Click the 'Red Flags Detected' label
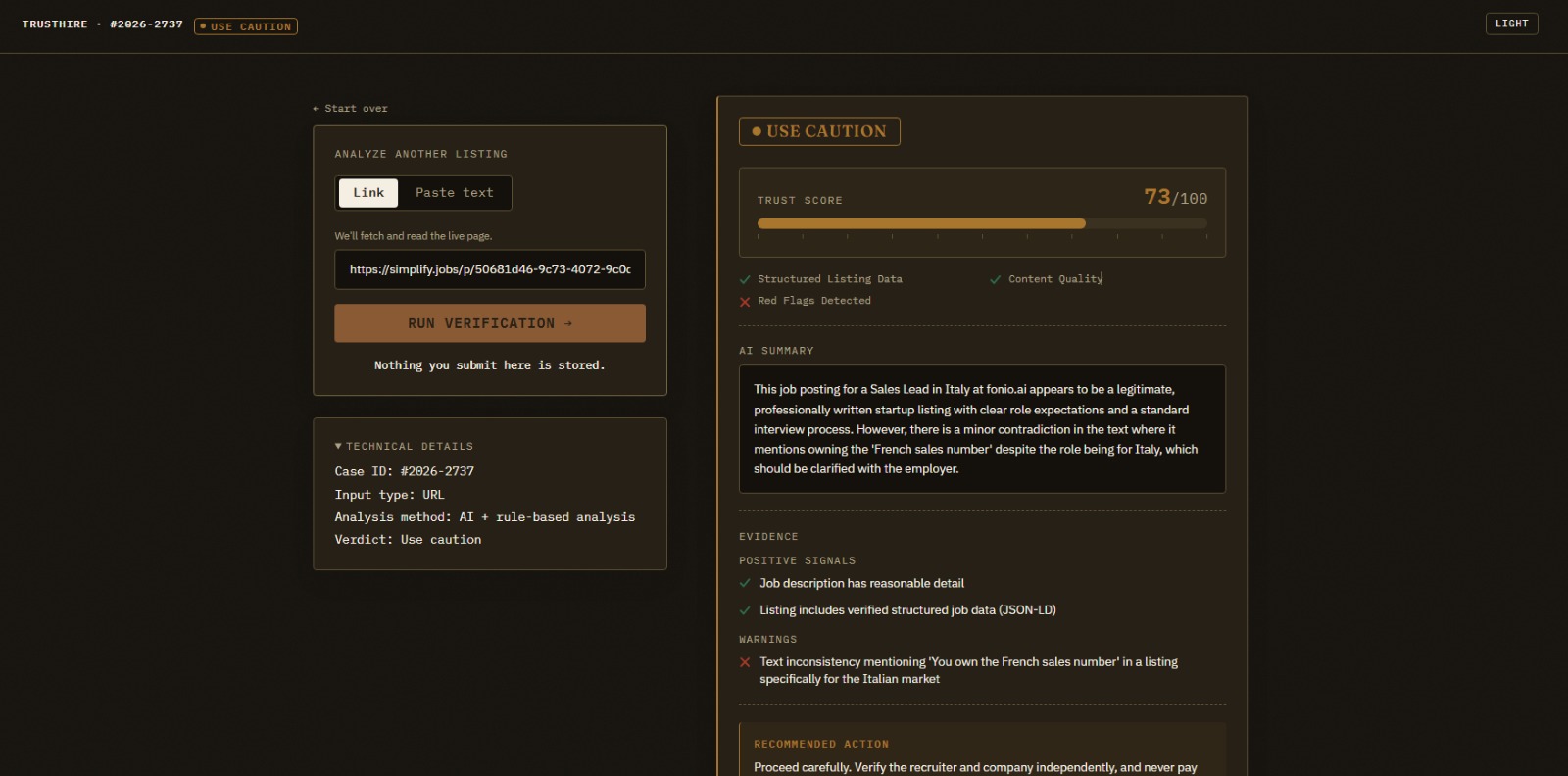This screenshot has height=776, width=1568. coord(814,301)
